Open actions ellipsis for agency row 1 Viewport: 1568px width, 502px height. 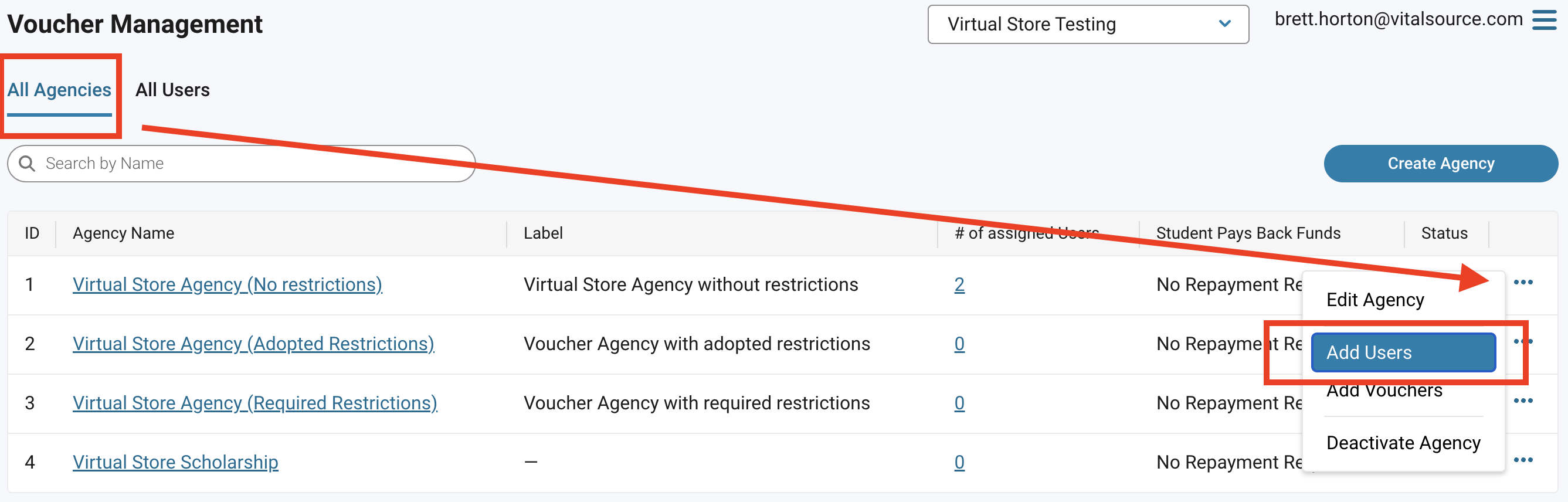tap(1523, 282)
